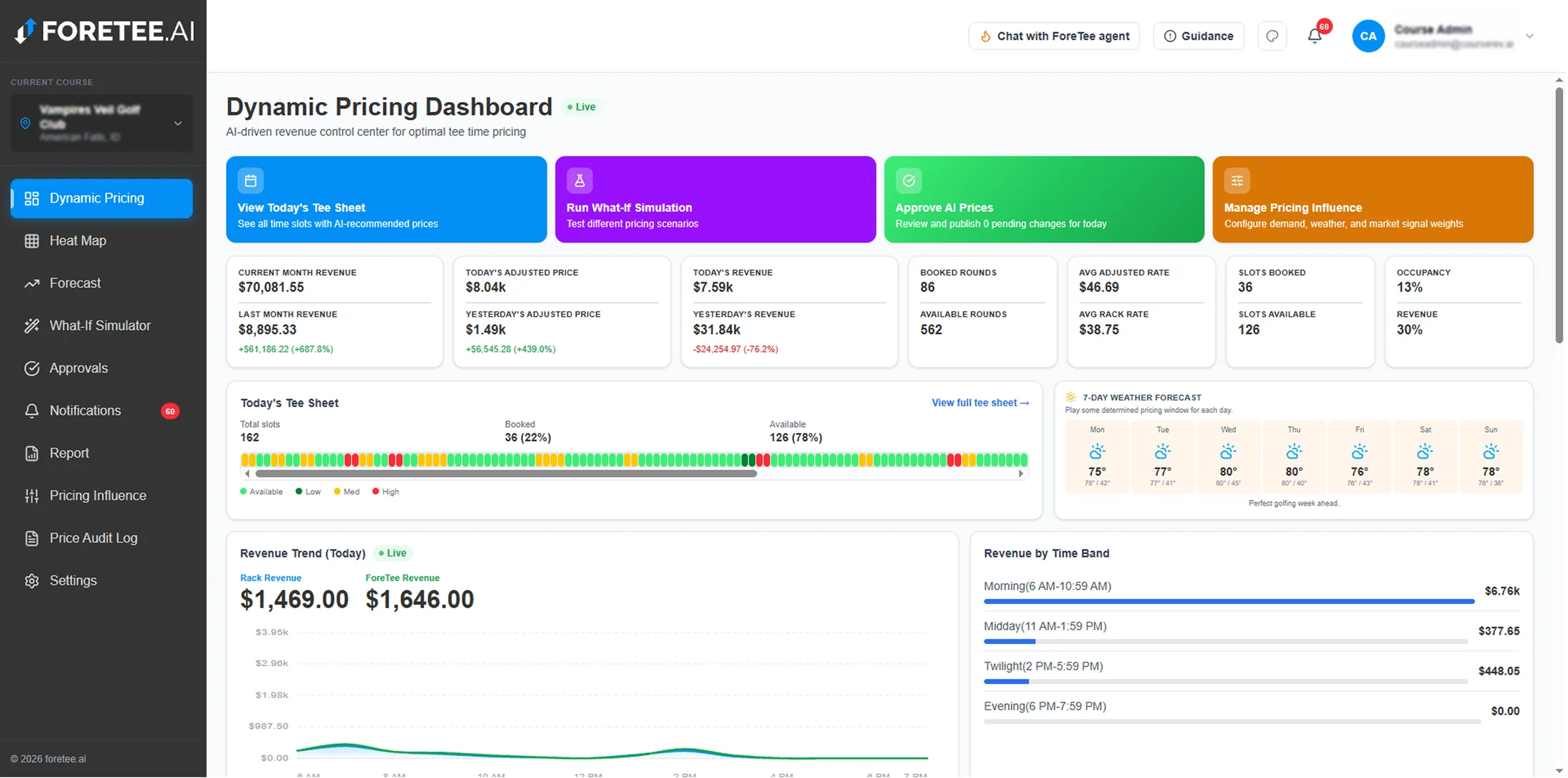Click View Today's Tee Sheet card
Screen dimensions: 1568x778
[386, 200]
